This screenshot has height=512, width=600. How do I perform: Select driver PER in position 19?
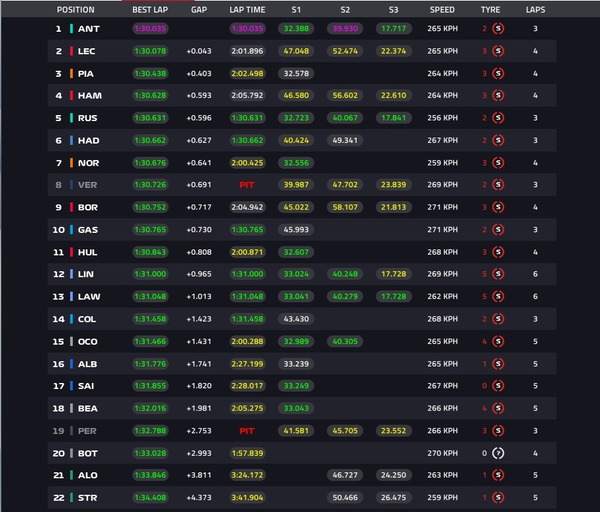click(88, 430)
